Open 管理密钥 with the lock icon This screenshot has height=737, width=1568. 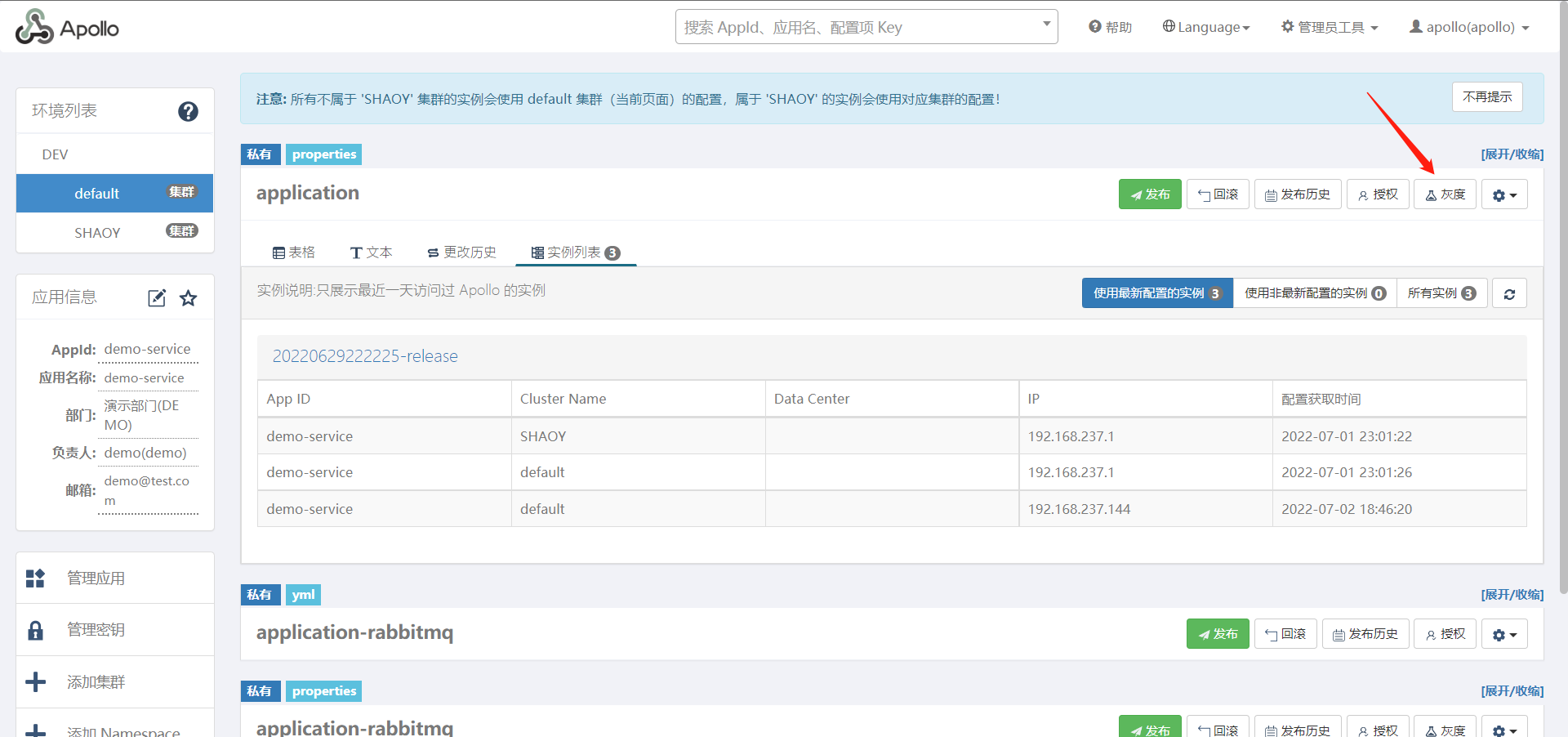pos(96,630)
